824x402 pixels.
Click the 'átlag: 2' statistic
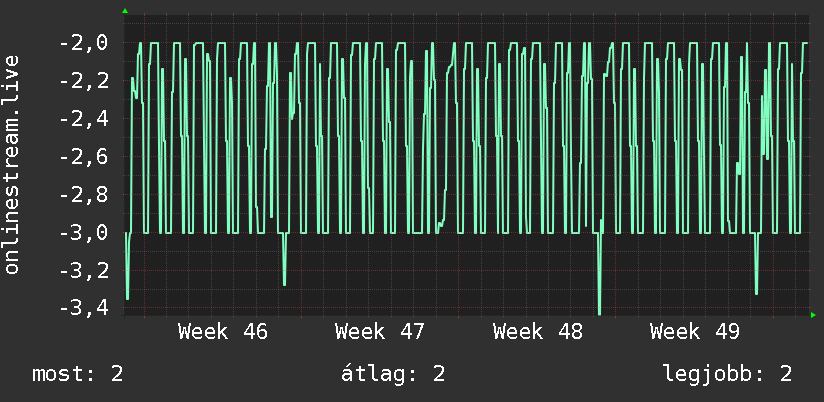coord(393,374)
